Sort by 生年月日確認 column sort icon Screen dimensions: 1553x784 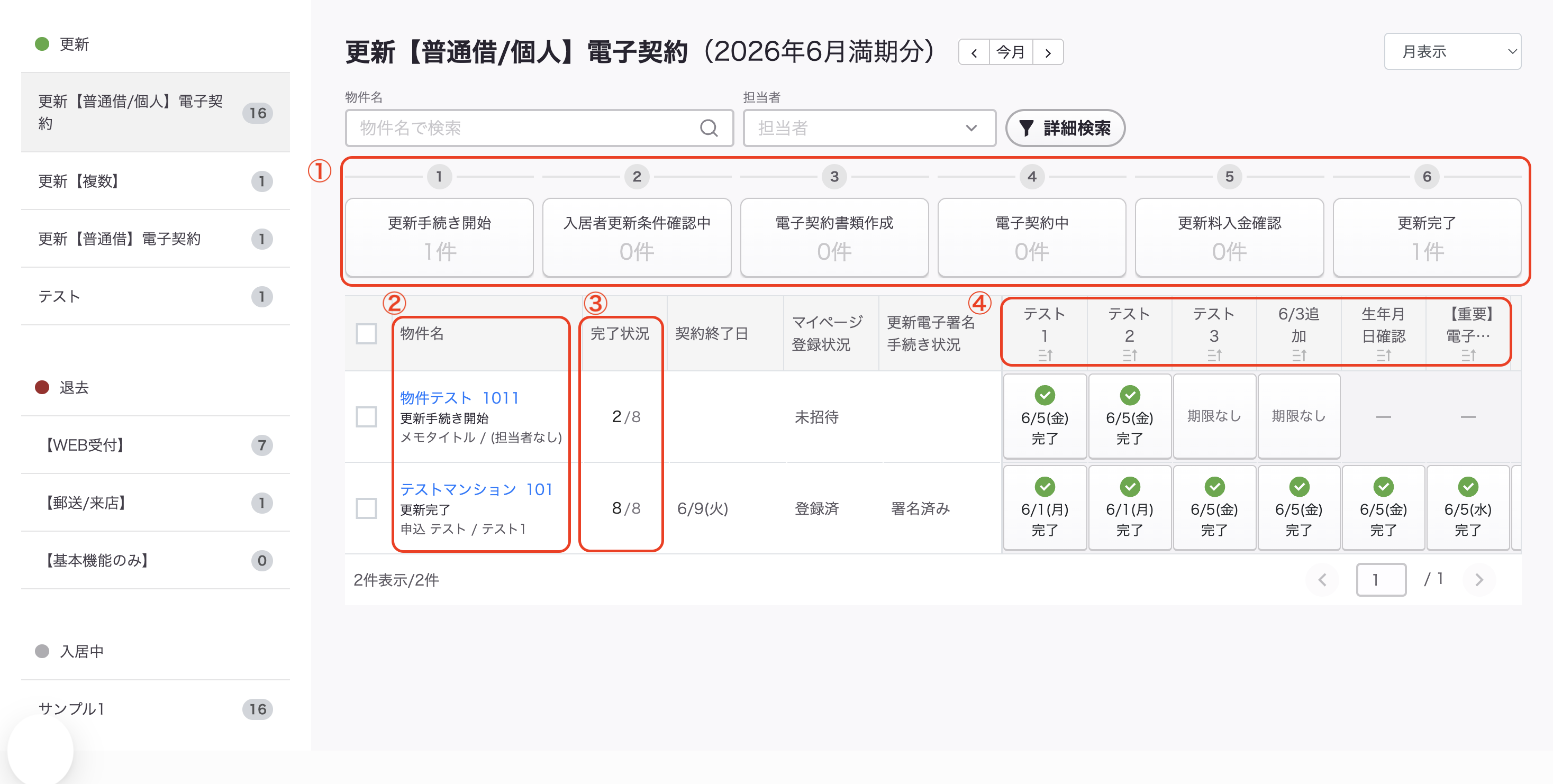(1384, 355)
